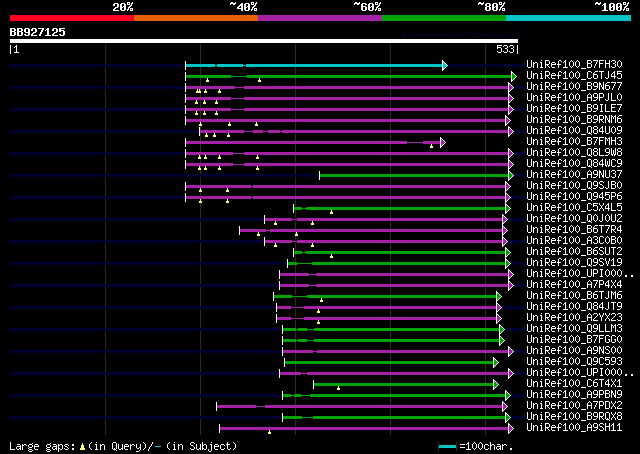Select the UniRef100_A9NS00 label

click(x=574, y=351)
